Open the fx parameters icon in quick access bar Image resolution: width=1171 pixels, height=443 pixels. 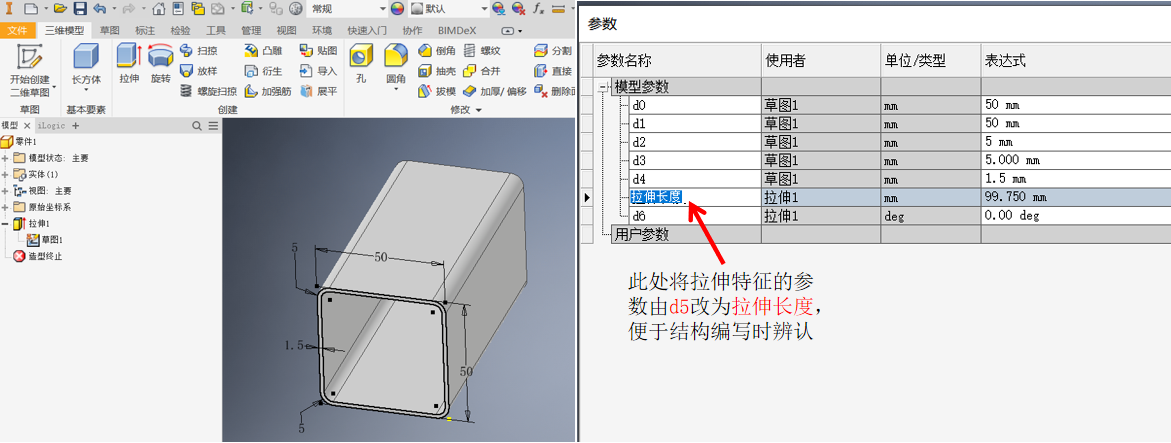(x=538, y=9)
